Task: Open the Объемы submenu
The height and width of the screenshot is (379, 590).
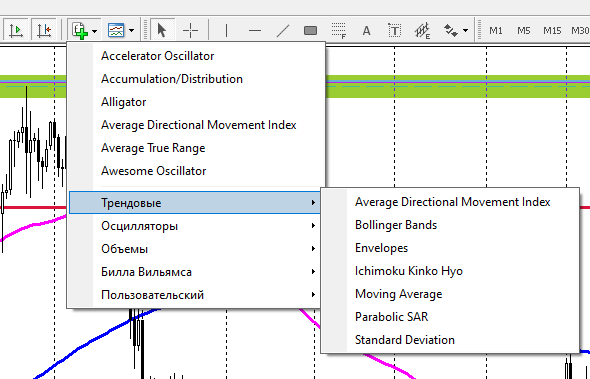Action: click(195, 249)
